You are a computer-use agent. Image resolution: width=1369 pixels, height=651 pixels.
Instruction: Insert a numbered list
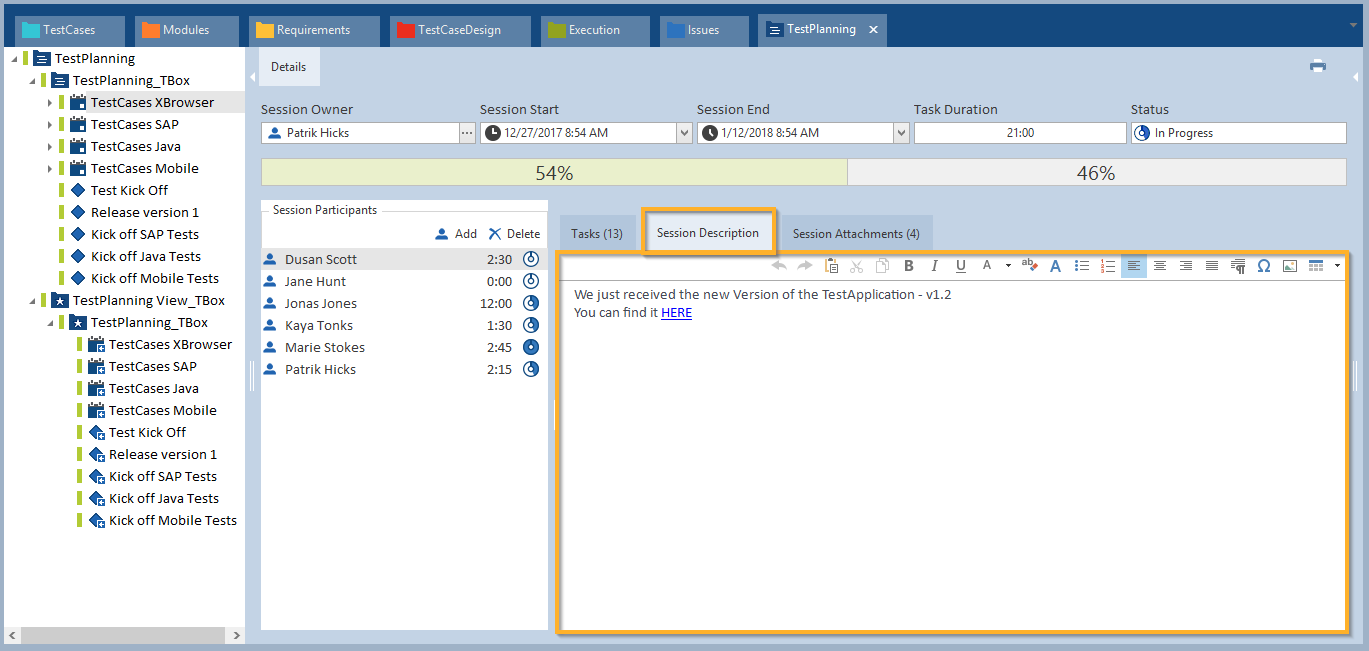click(1108, 266)
